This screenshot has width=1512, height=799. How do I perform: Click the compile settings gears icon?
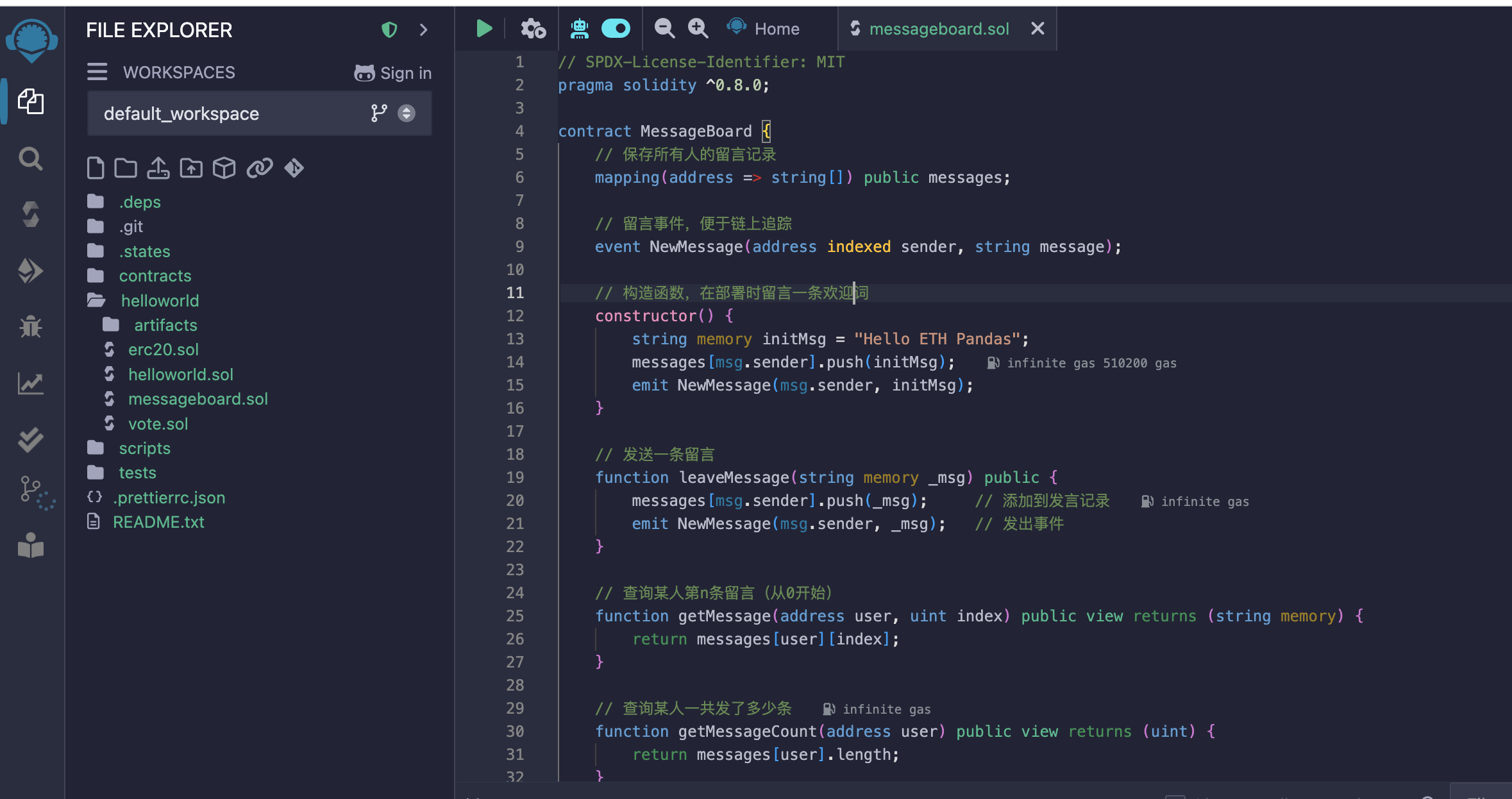tap(533, 28)
